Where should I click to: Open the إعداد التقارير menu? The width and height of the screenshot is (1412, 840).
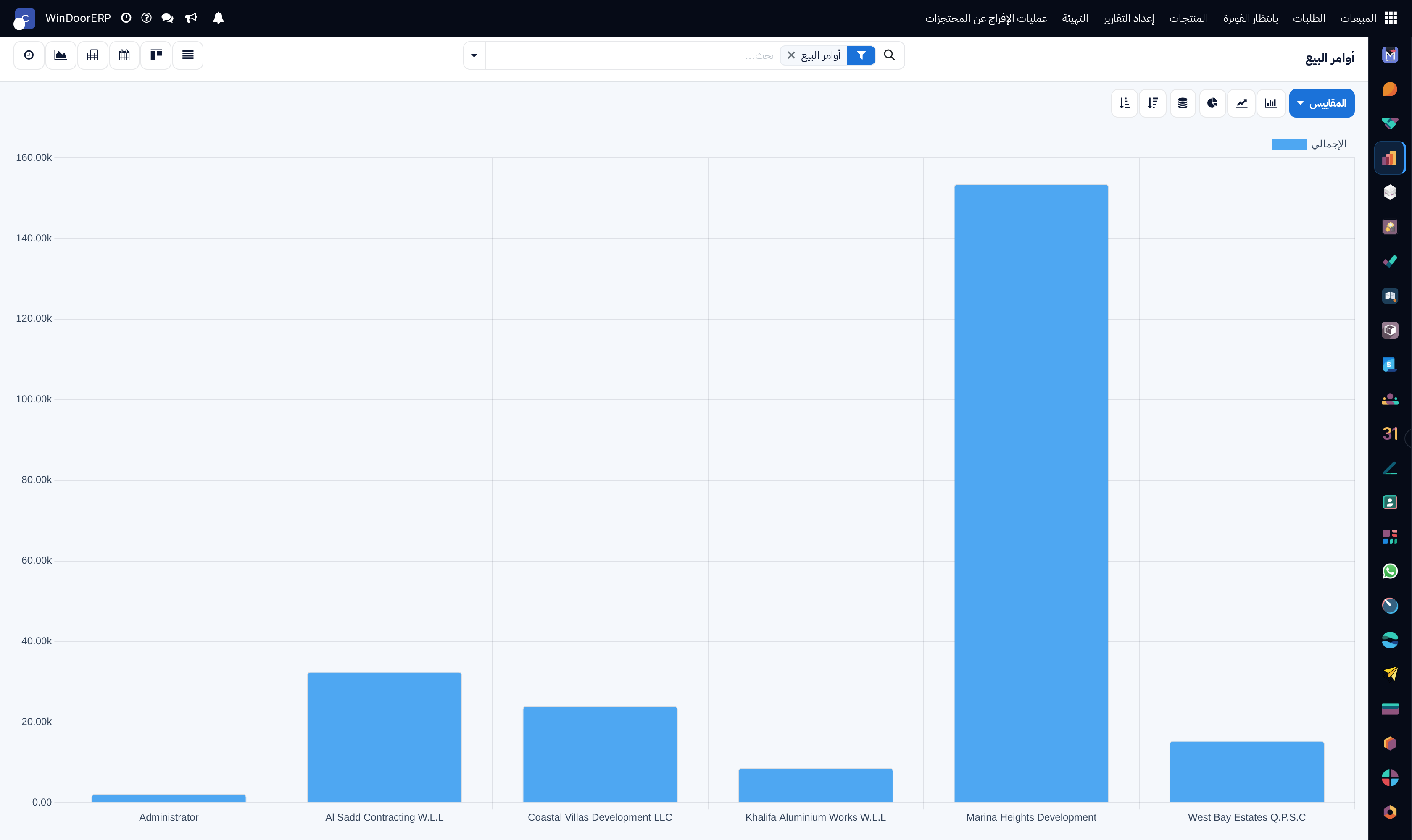tap(1128, 18)
